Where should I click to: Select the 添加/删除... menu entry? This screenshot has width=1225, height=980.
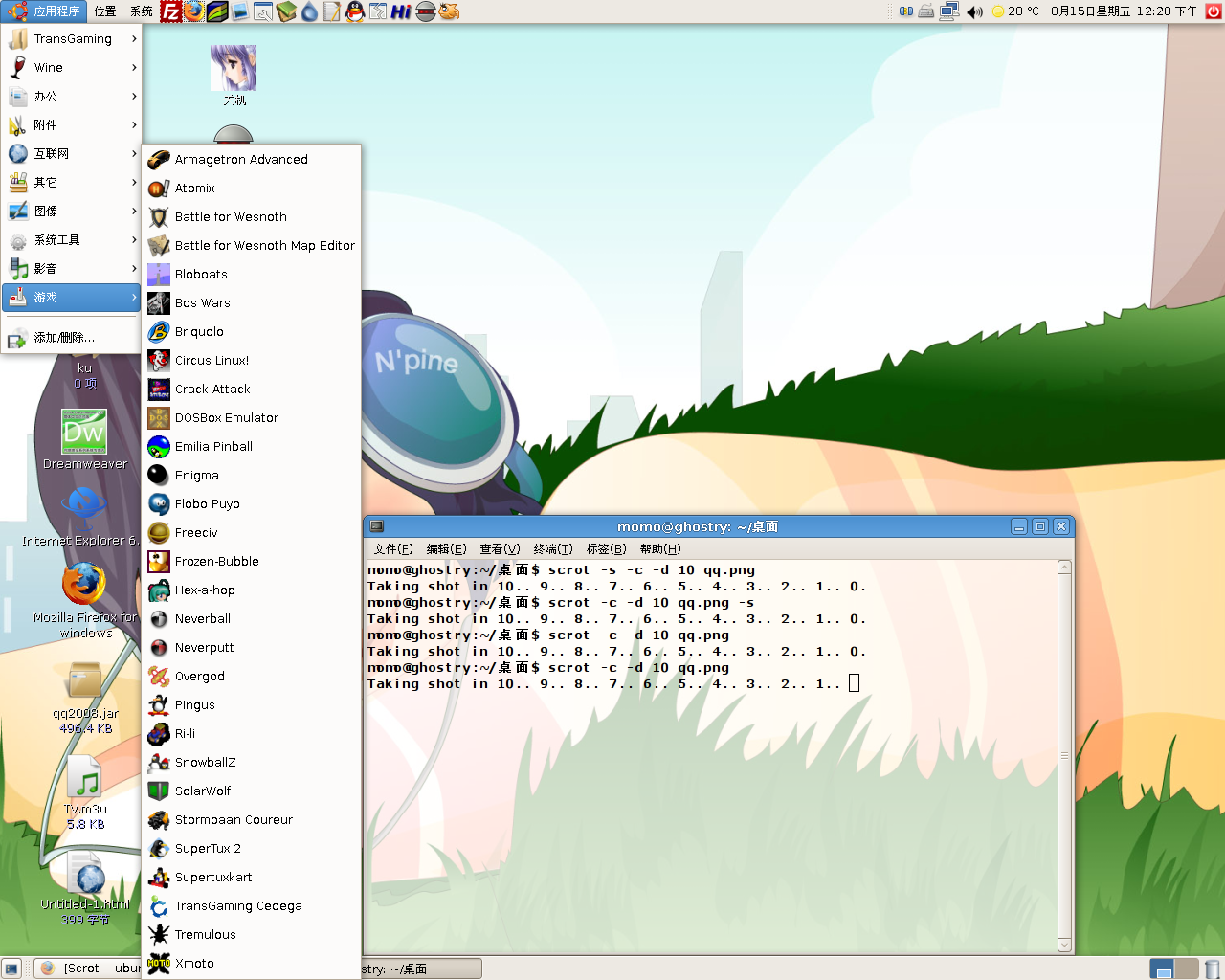point(72,338)
